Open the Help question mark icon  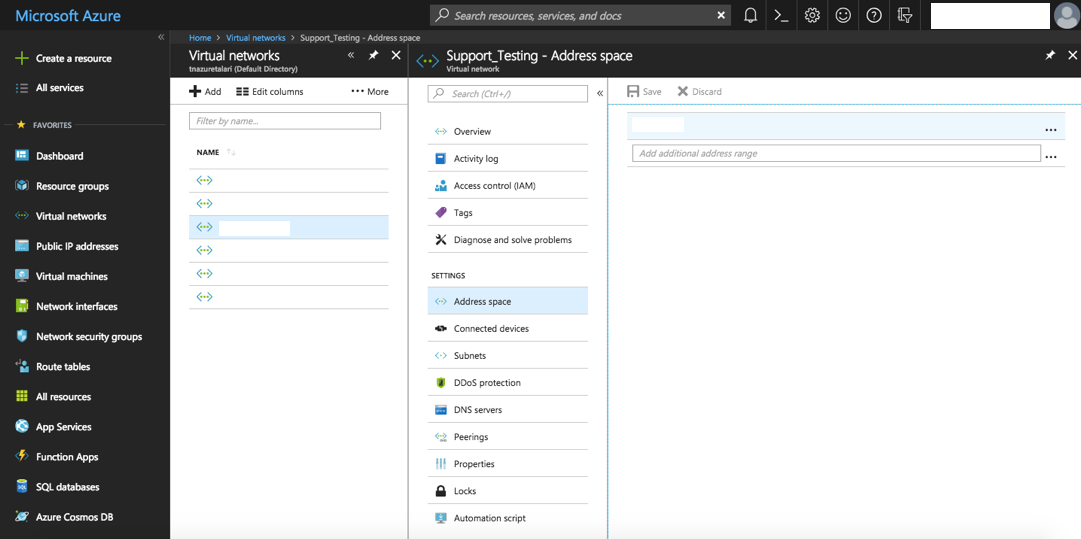874,15
